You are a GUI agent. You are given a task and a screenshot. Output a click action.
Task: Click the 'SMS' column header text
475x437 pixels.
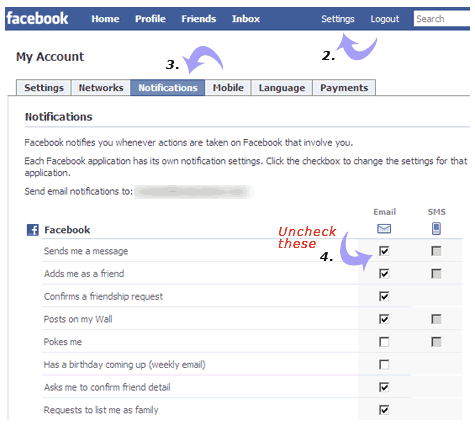coord(437,212)
